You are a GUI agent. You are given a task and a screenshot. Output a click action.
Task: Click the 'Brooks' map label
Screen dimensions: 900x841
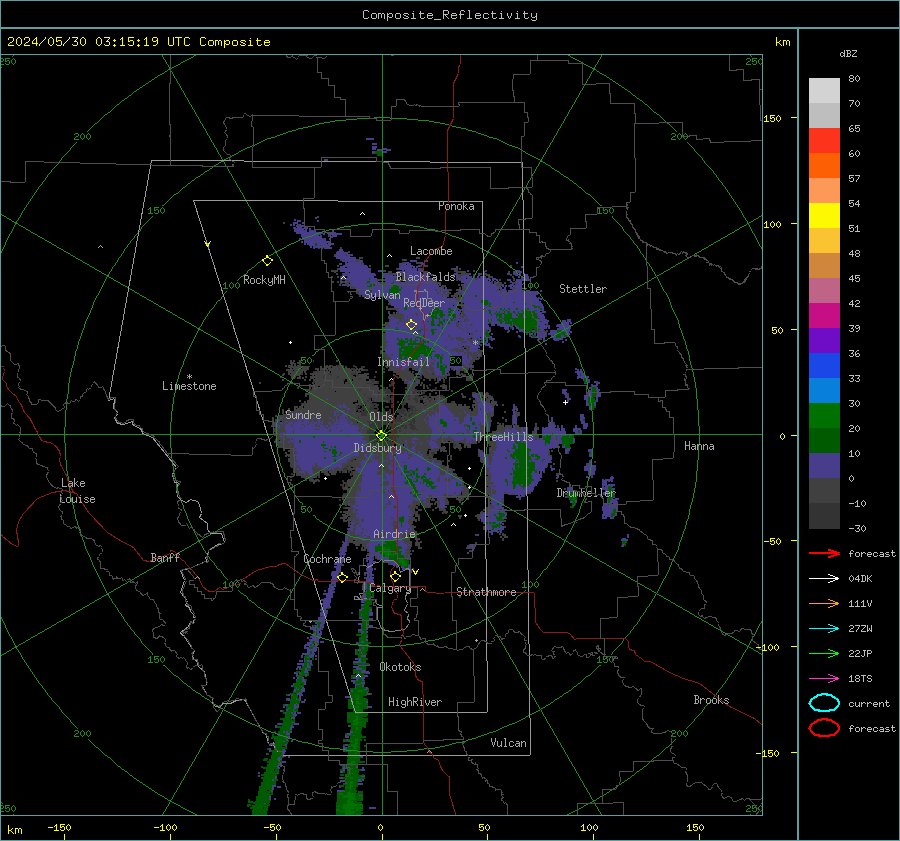coord(711,700)
